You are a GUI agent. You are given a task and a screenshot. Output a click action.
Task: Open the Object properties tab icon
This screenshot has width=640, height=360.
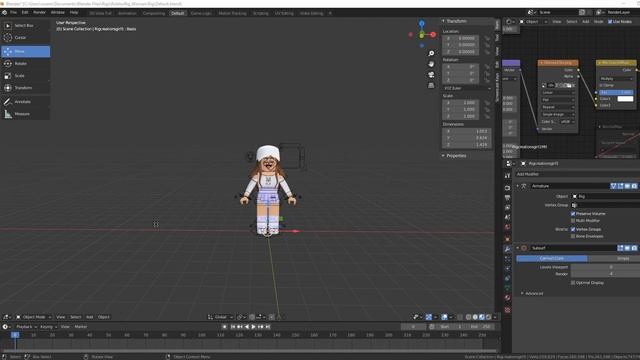[507, 239]
